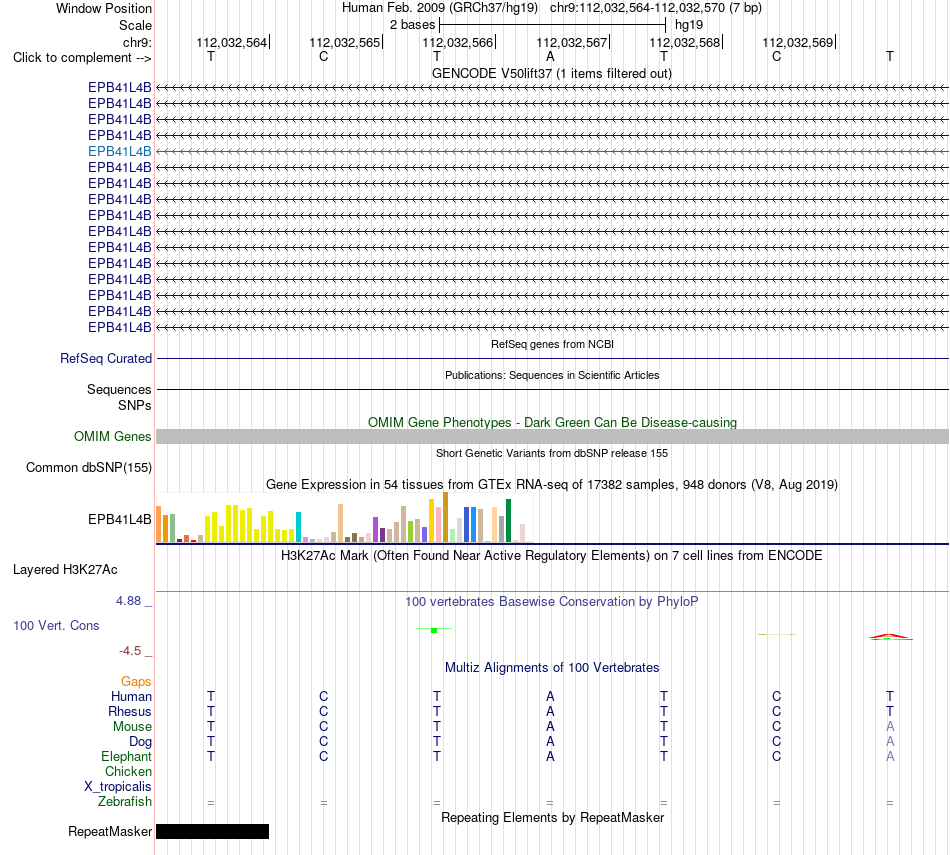Click the 'Mouse' alignment row label
Screen dimensions: 950x855
pos(132,727)
